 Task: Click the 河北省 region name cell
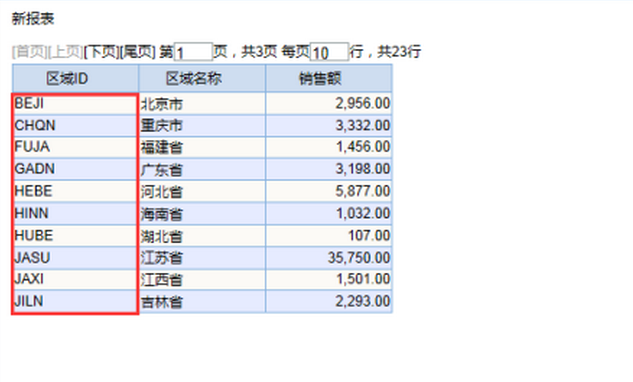202,191
